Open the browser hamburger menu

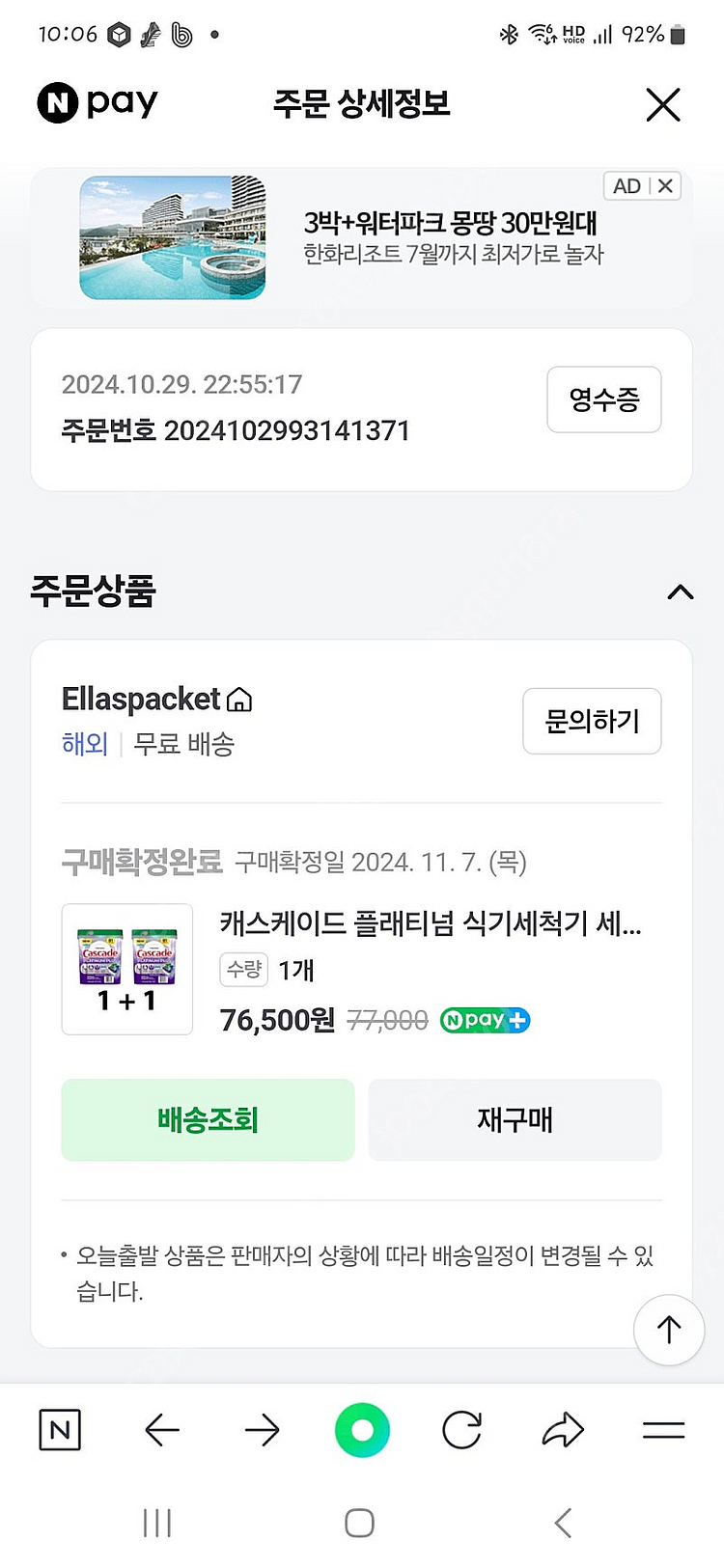click(x=663, y=1429)
